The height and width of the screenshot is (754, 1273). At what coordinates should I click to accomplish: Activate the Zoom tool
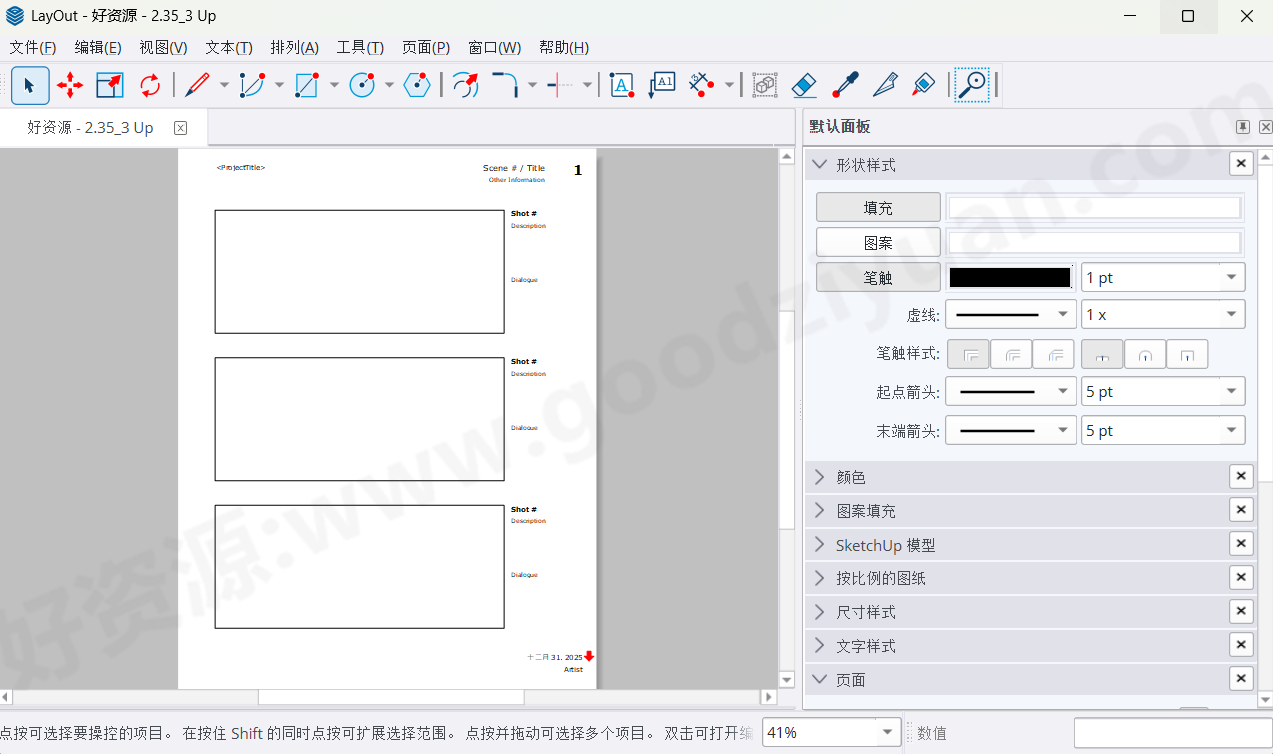[971, 85]
